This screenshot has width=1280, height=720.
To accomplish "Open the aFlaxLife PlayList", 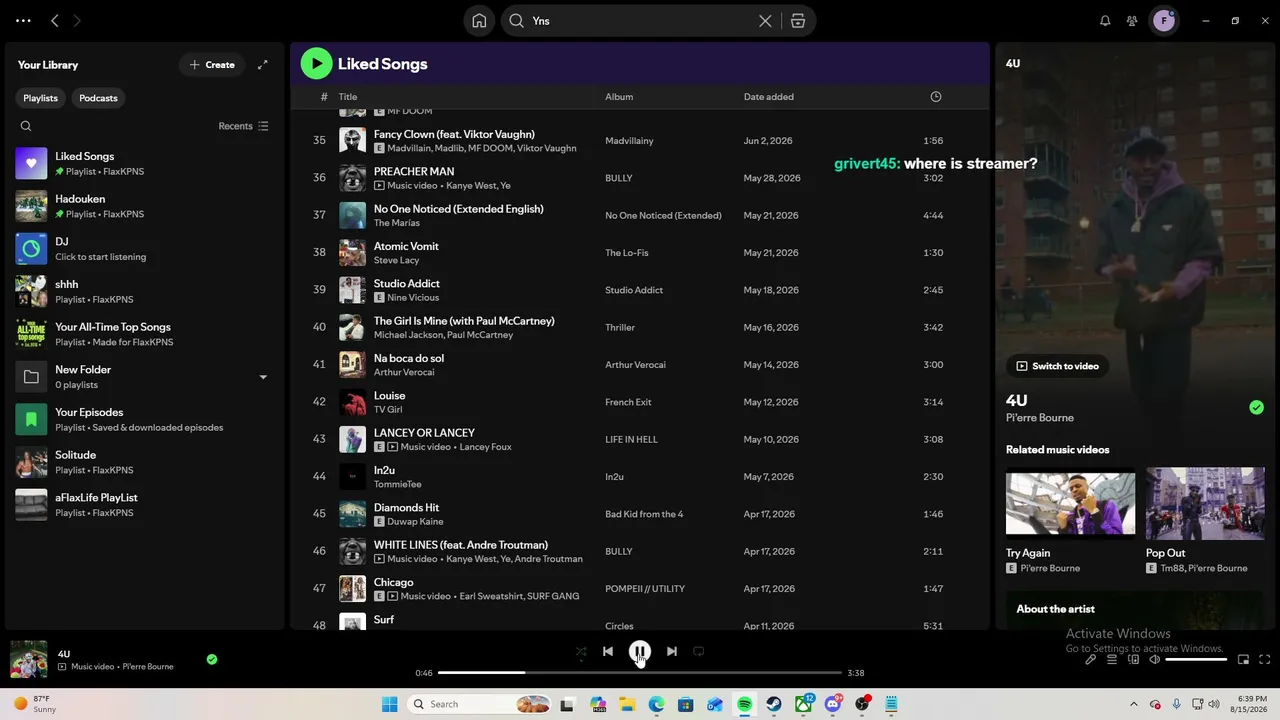I will coord(143,505).
